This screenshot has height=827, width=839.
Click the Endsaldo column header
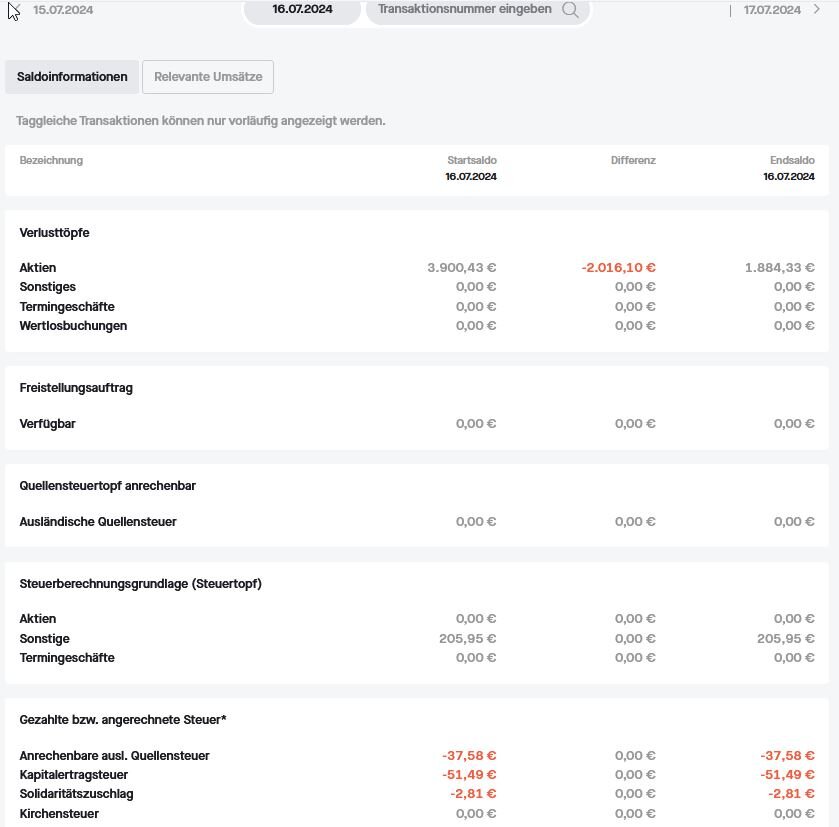[792, 160]
